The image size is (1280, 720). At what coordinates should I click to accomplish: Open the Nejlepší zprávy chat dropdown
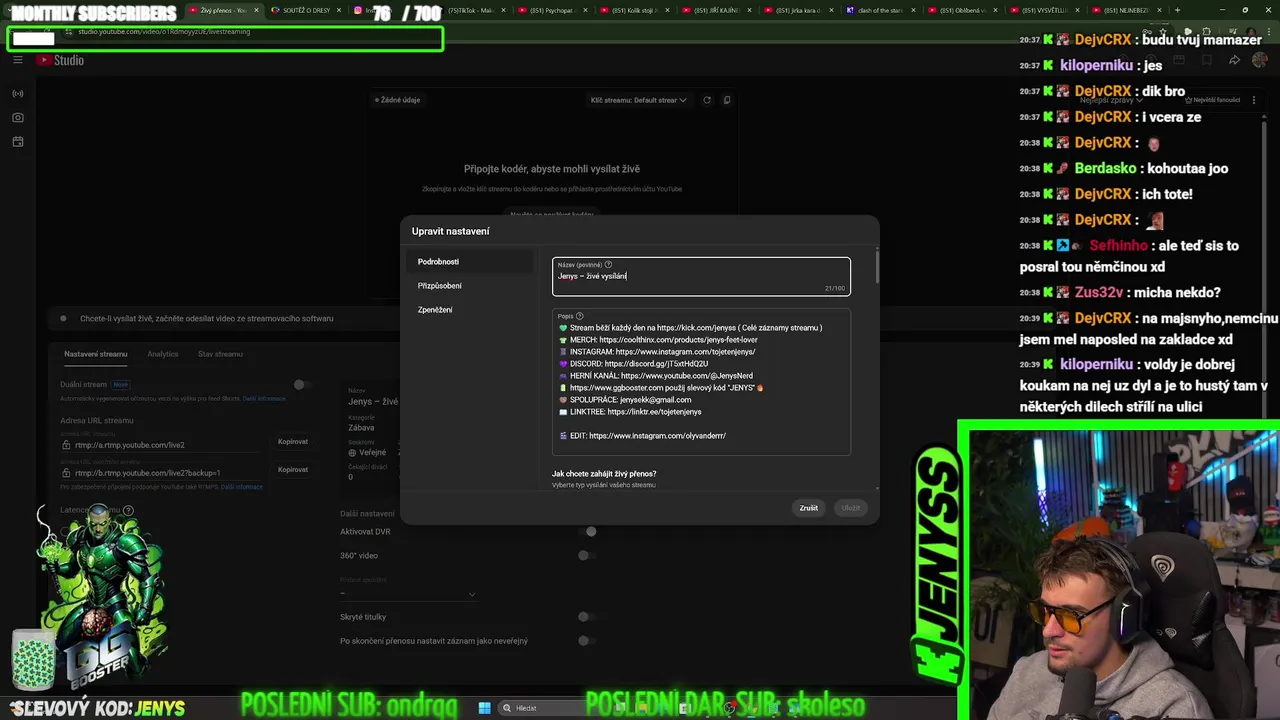pos(1110,100)
